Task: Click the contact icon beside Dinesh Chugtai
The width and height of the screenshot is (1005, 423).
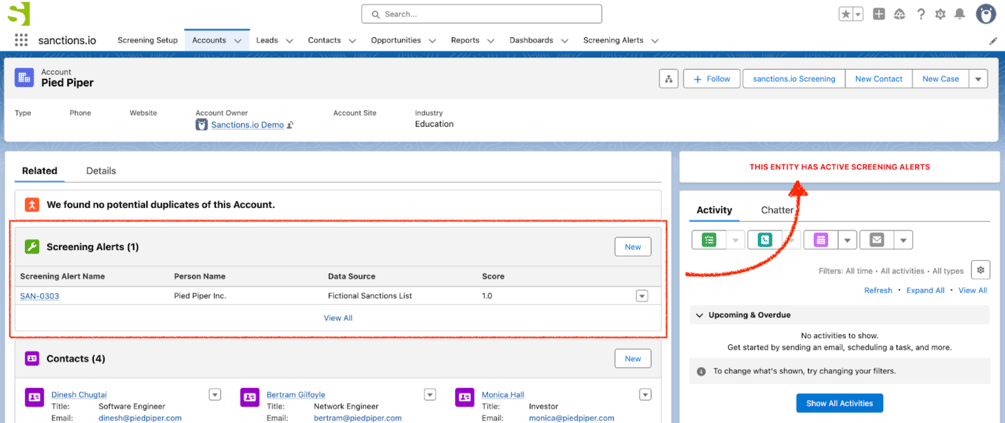Action: click(x=35, y=397)
